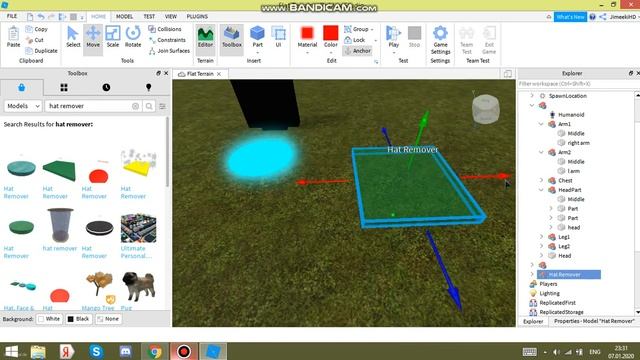Switch to the TEST ribbon tab

149,16
